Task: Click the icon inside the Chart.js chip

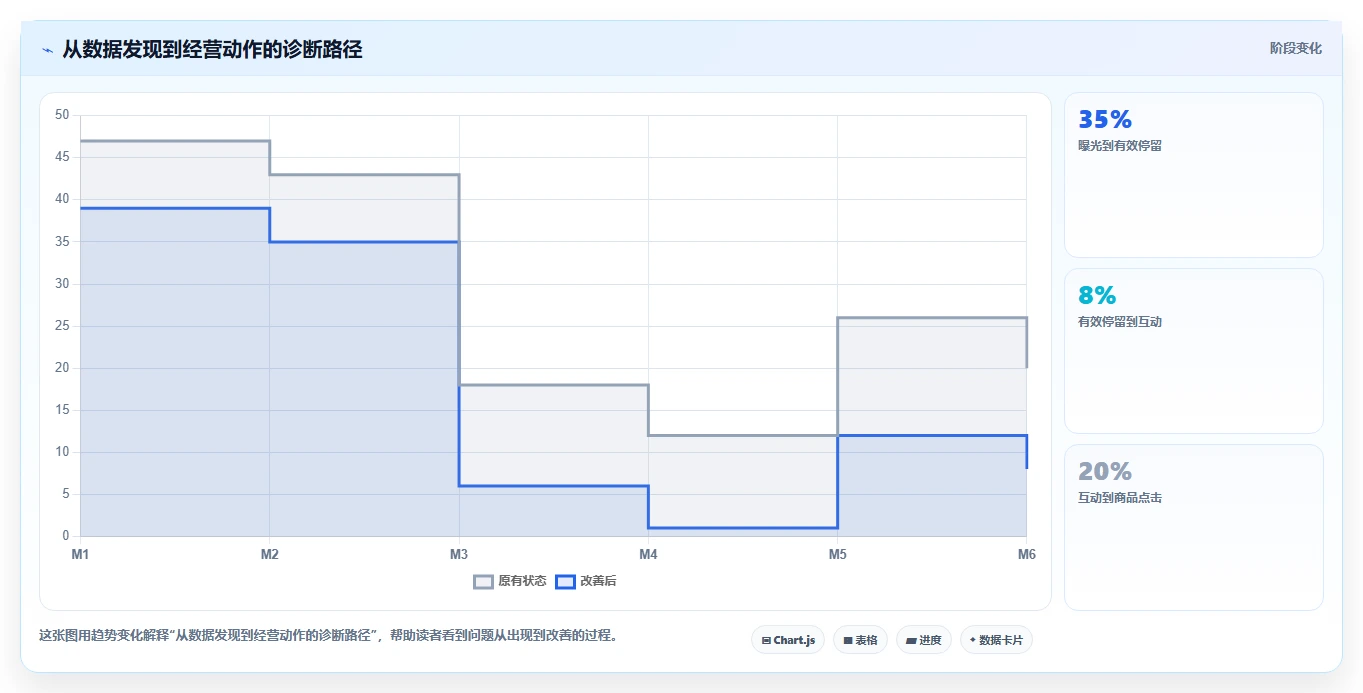Action: pyautogui.click(x=766, y=640)
